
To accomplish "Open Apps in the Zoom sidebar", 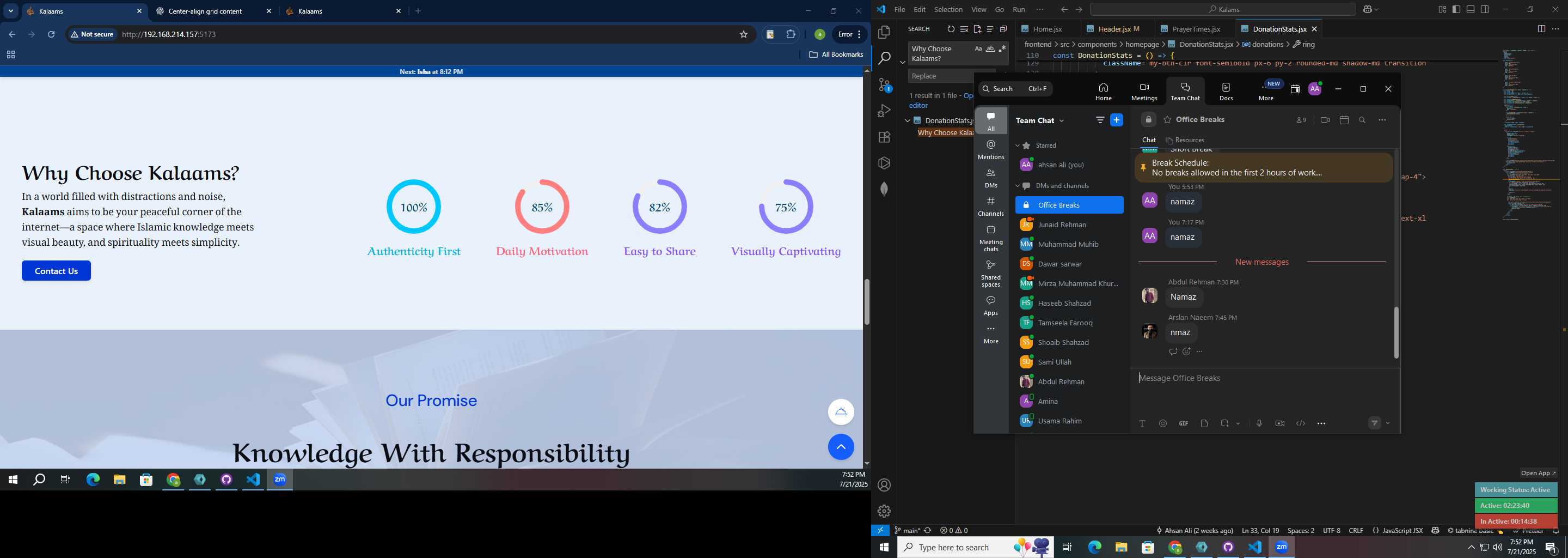I will tap(990, 306).
